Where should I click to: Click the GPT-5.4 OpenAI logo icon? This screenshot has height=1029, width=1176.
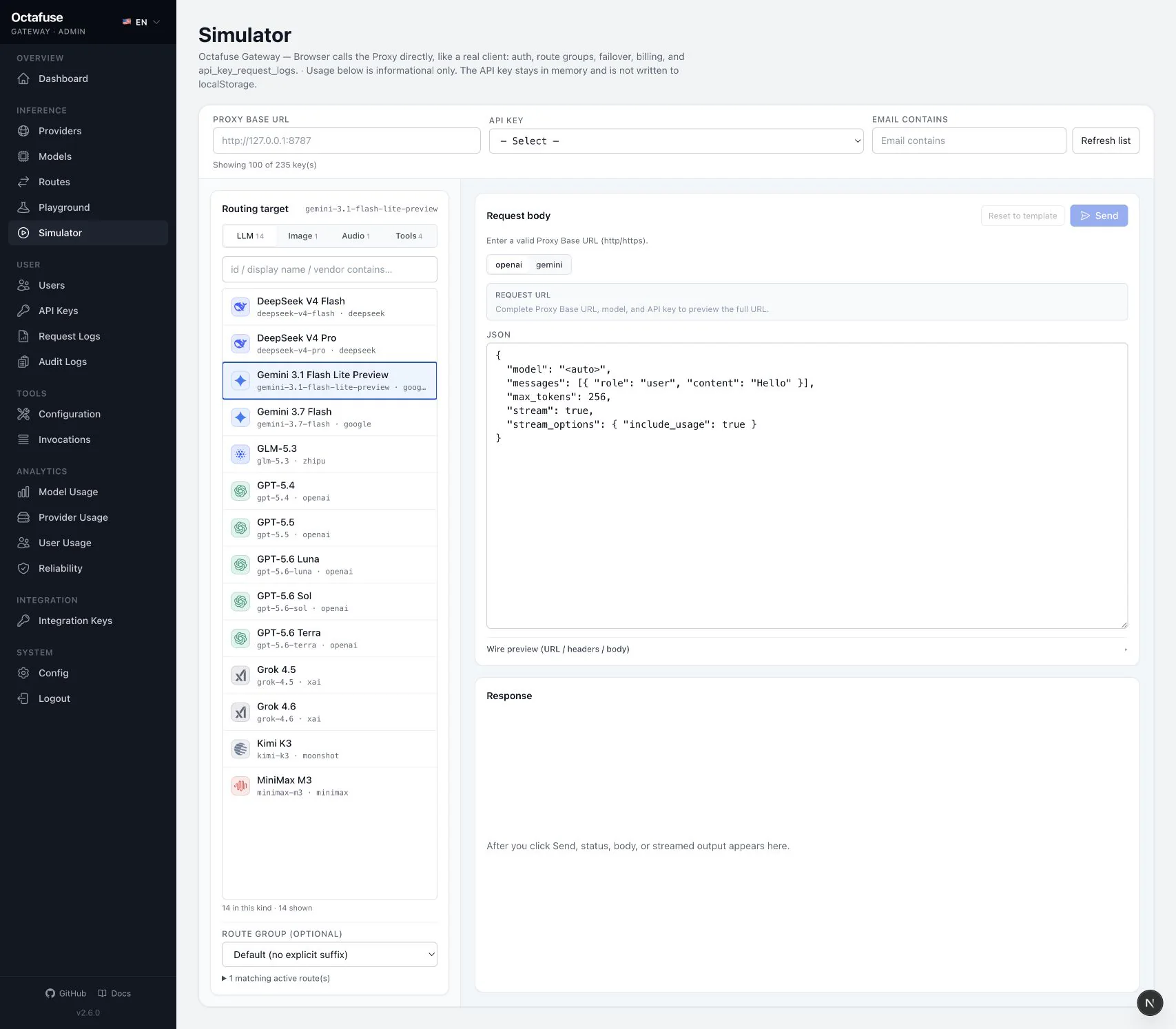pyautogui.click(x=240, y=491)
